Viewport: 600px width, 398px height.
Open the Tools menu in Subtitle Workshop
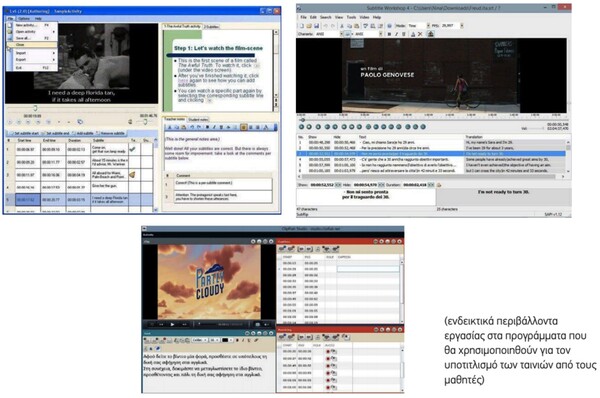pos(351,17)
